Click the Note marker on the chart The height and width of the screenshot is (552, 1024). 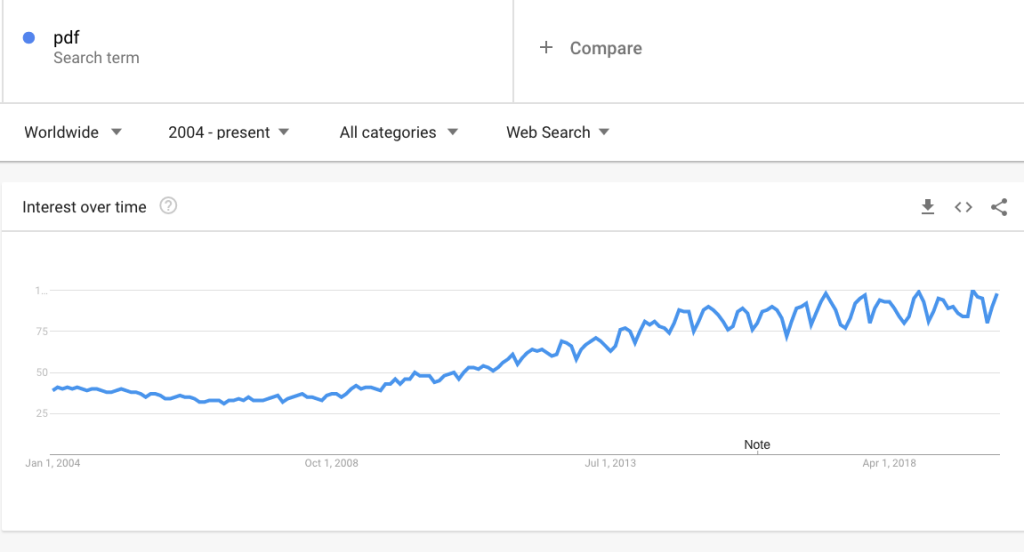pyautogui.click(x=757, y=445)
